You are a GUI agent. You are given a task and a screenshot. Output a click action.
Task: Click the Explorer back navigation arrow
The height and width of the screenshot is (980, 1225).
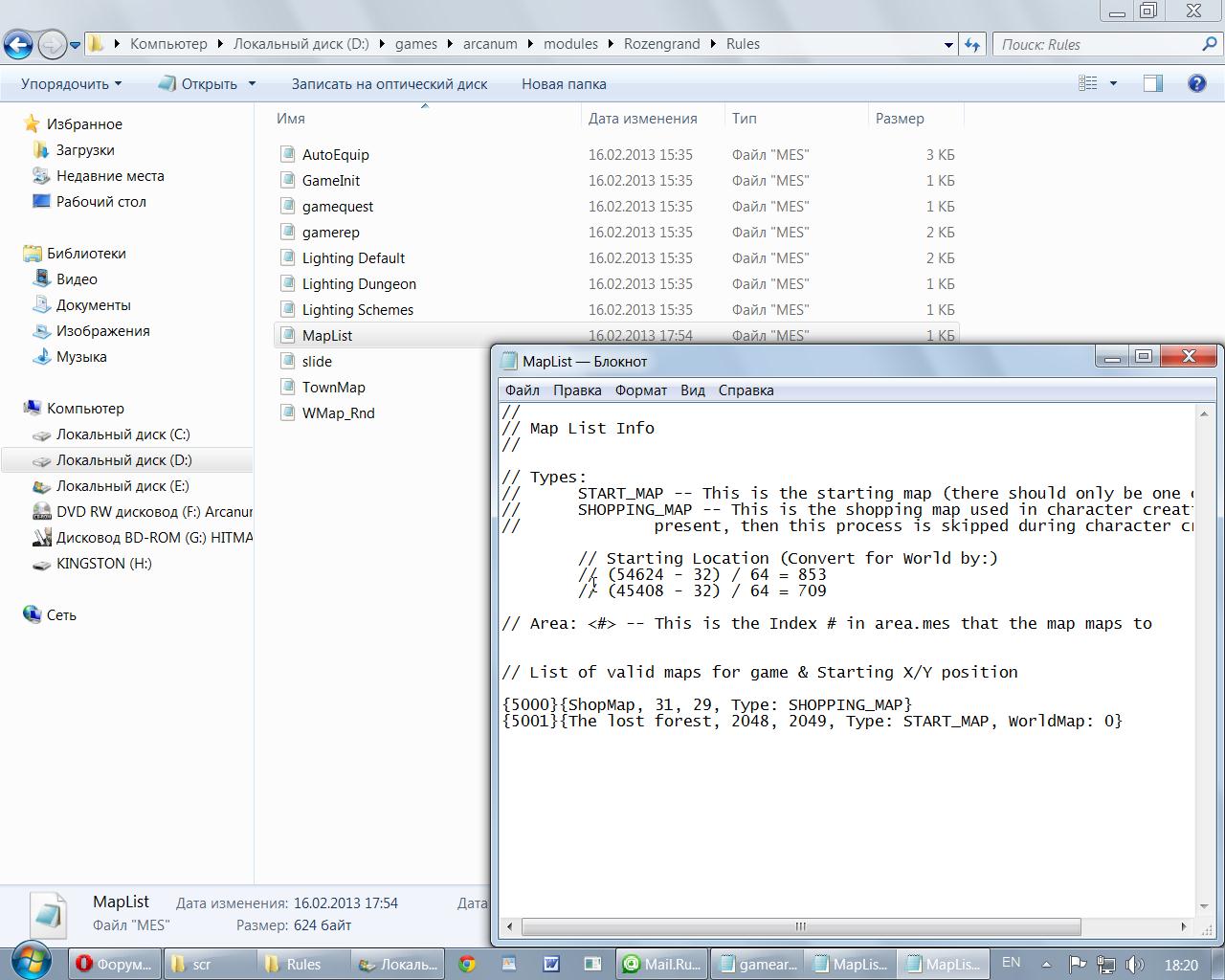click(x=18, y=44)
